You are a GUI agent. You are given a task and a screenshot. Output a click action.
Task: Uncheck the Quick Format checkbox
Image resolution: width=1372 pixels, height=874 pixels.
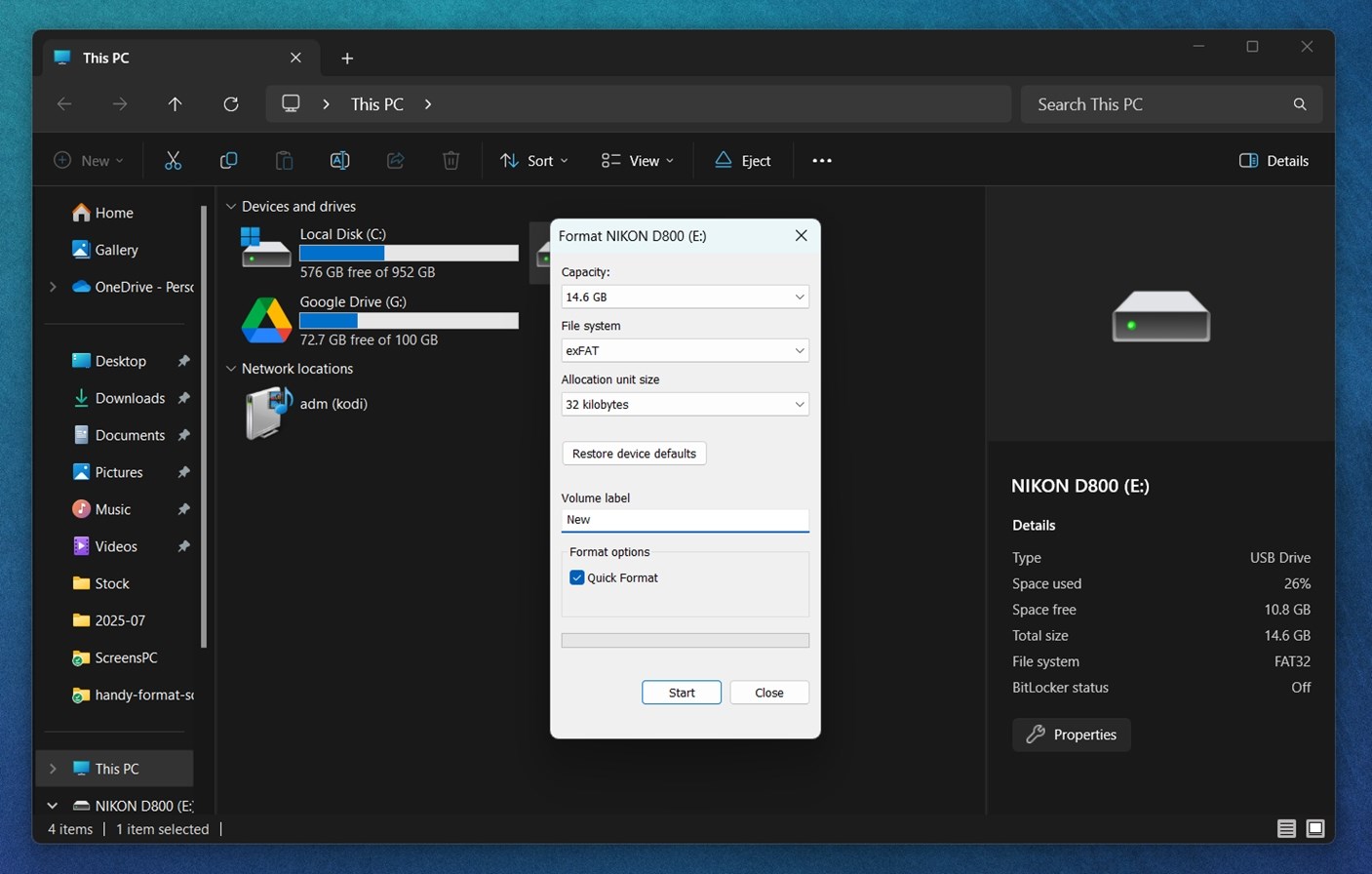(x=577, y=577)
